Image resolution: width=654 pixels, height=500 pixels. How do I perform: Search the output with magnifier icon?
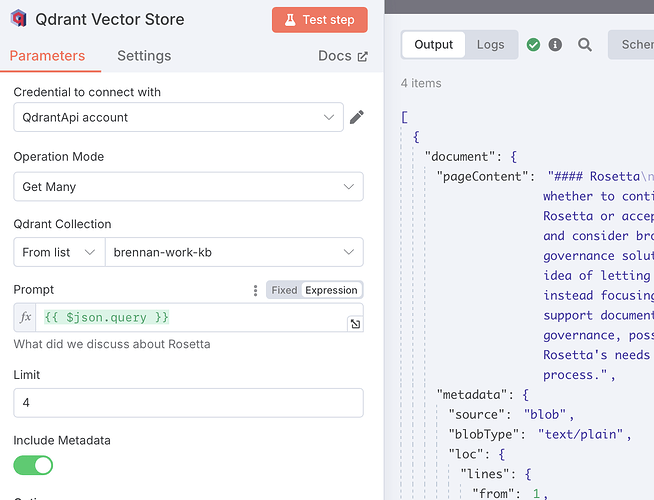(585, 45)
